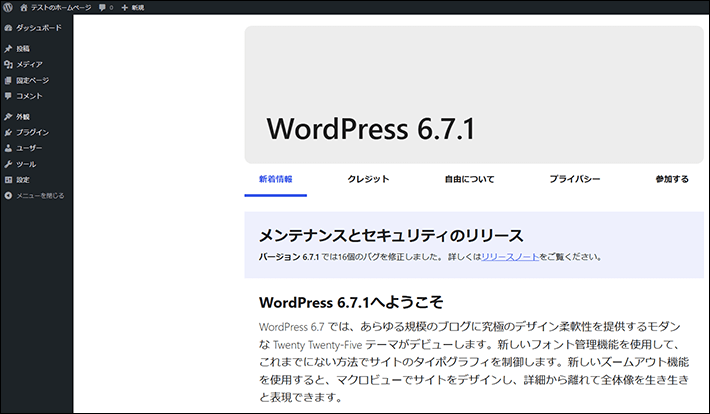Switch to the クレジット tab

coord(368,179)
